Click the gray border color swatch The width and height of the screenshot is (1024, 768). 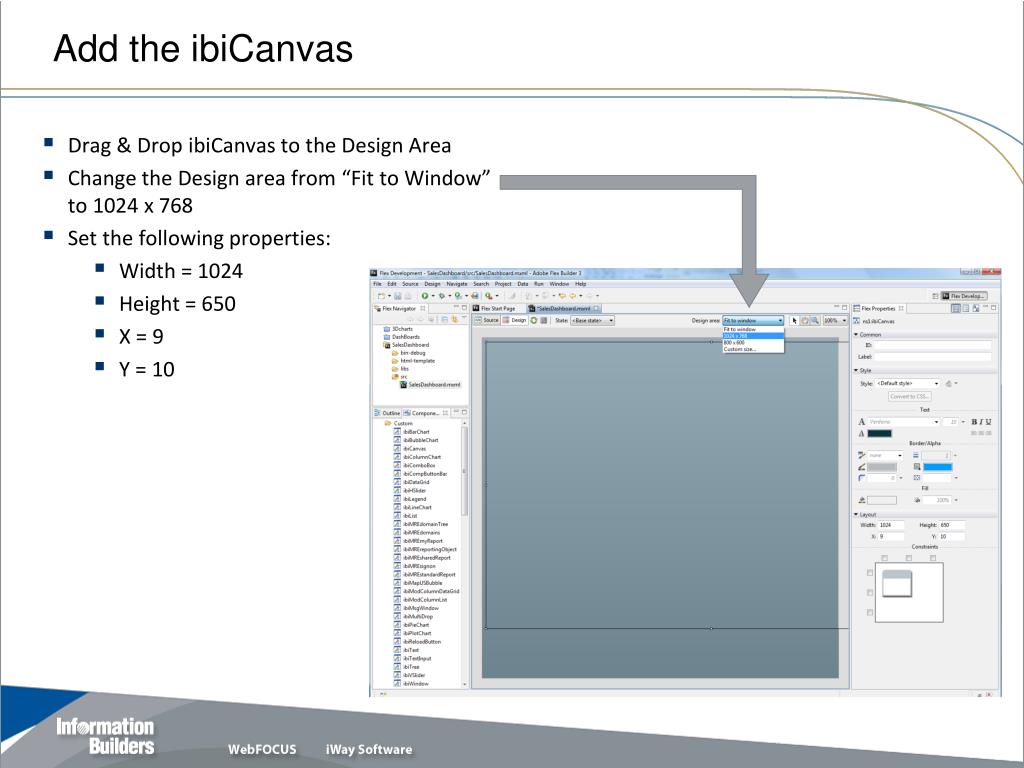coord(882,467)
